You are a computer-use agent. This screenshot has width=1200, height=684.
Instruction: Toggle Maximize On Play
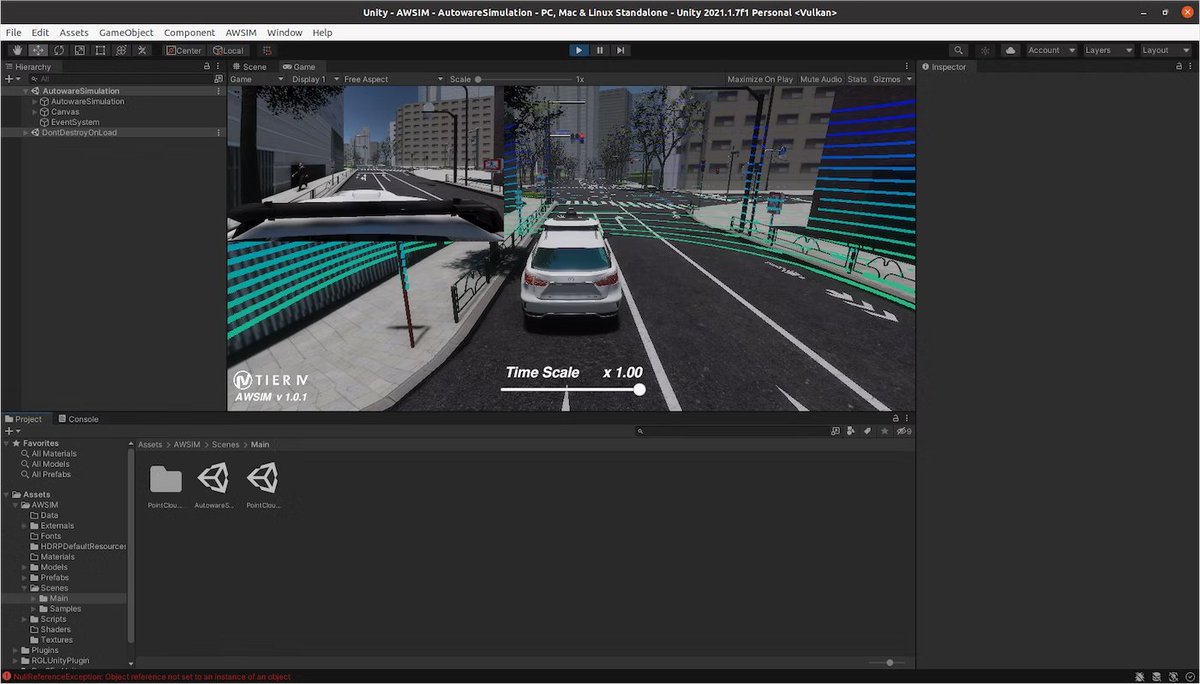[x=760, y=79]
